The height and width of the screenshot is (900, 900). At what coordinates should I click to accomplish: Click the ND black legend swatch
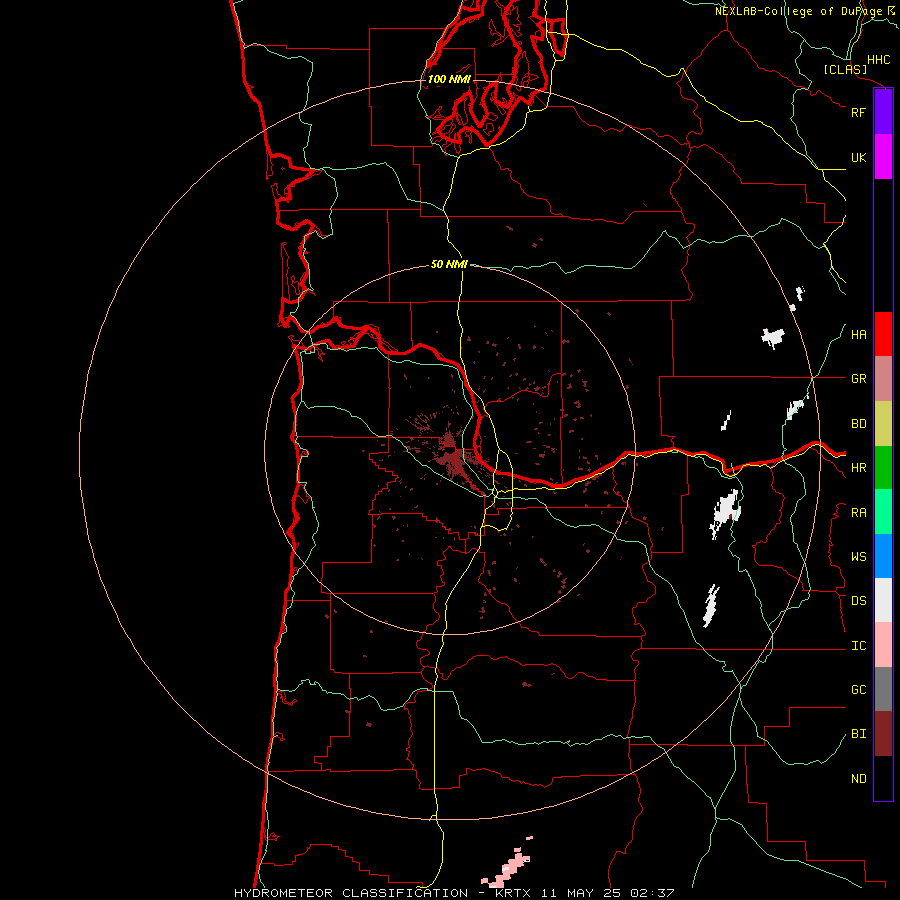(883, 778)
